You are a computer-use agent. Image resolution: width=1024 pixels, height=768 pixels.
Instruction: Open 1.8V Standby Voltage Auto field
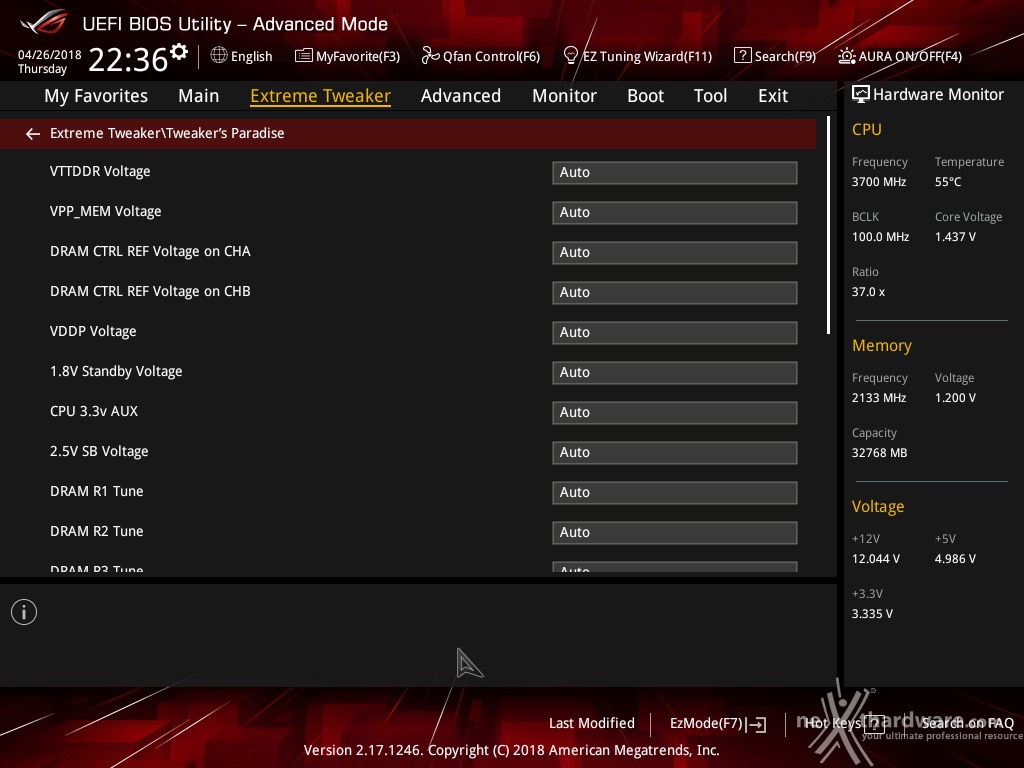click(675, 372)
